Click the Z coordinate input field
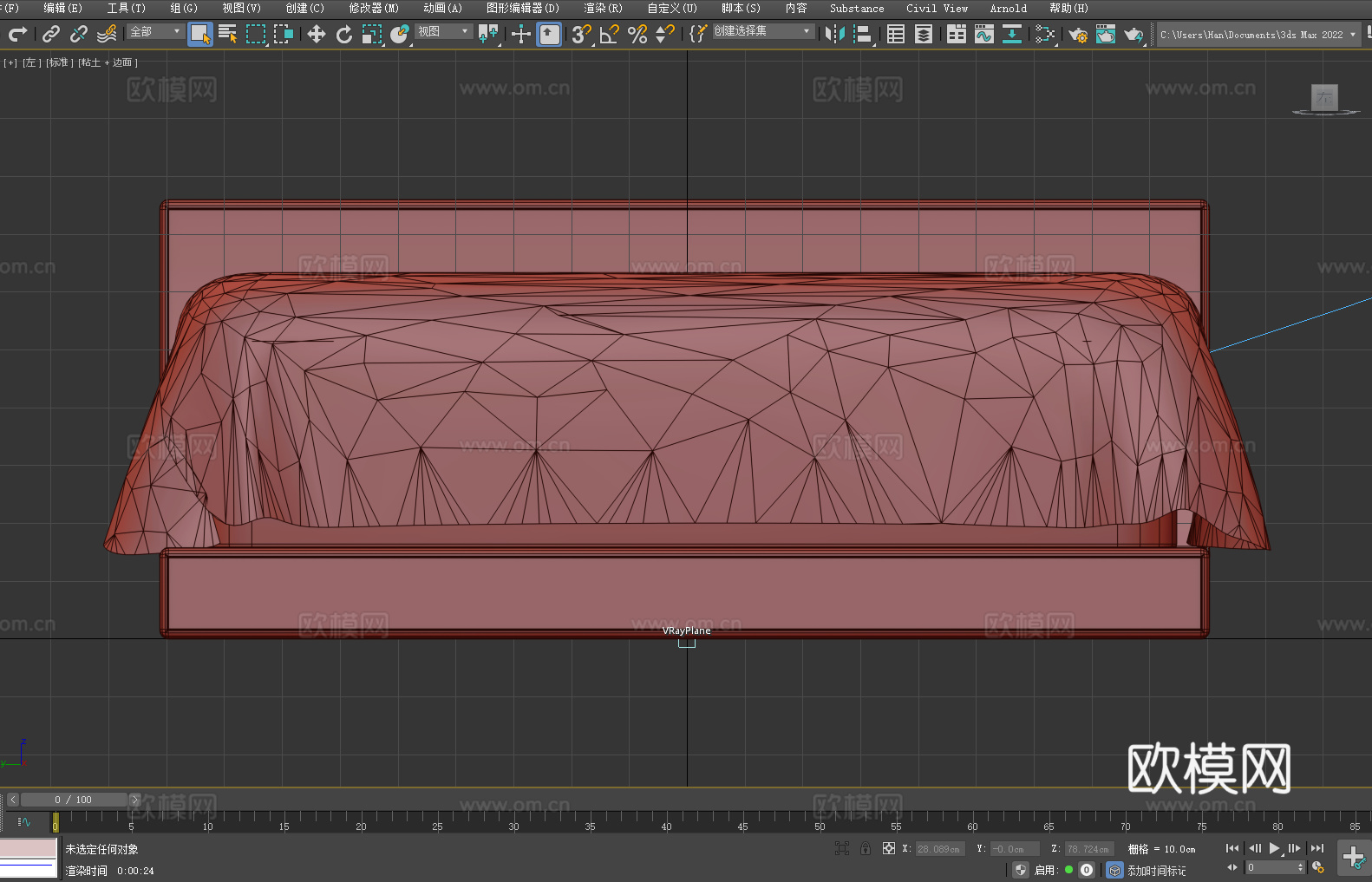Viewport: 1372px width, 882px height. coord(1088,849)
